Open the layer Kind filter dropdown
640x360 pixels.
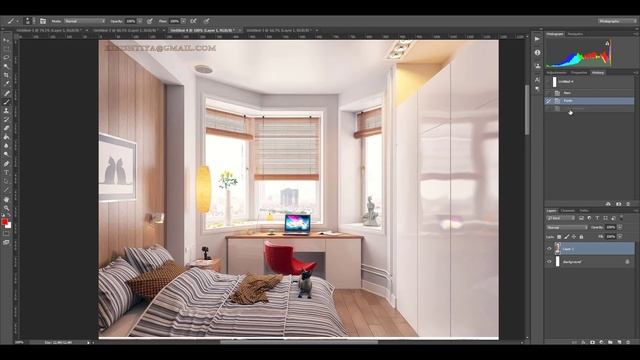(x=560, y=218)
